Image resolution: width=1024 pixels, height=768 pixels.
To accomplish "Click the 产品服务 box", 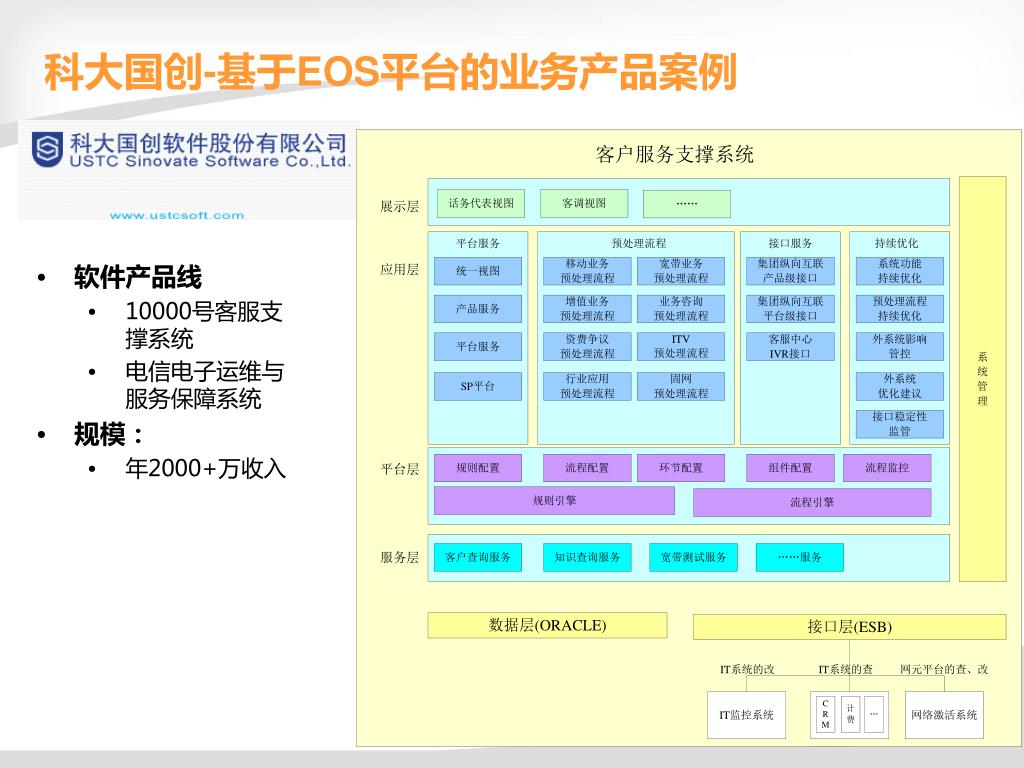I will 478,309.
